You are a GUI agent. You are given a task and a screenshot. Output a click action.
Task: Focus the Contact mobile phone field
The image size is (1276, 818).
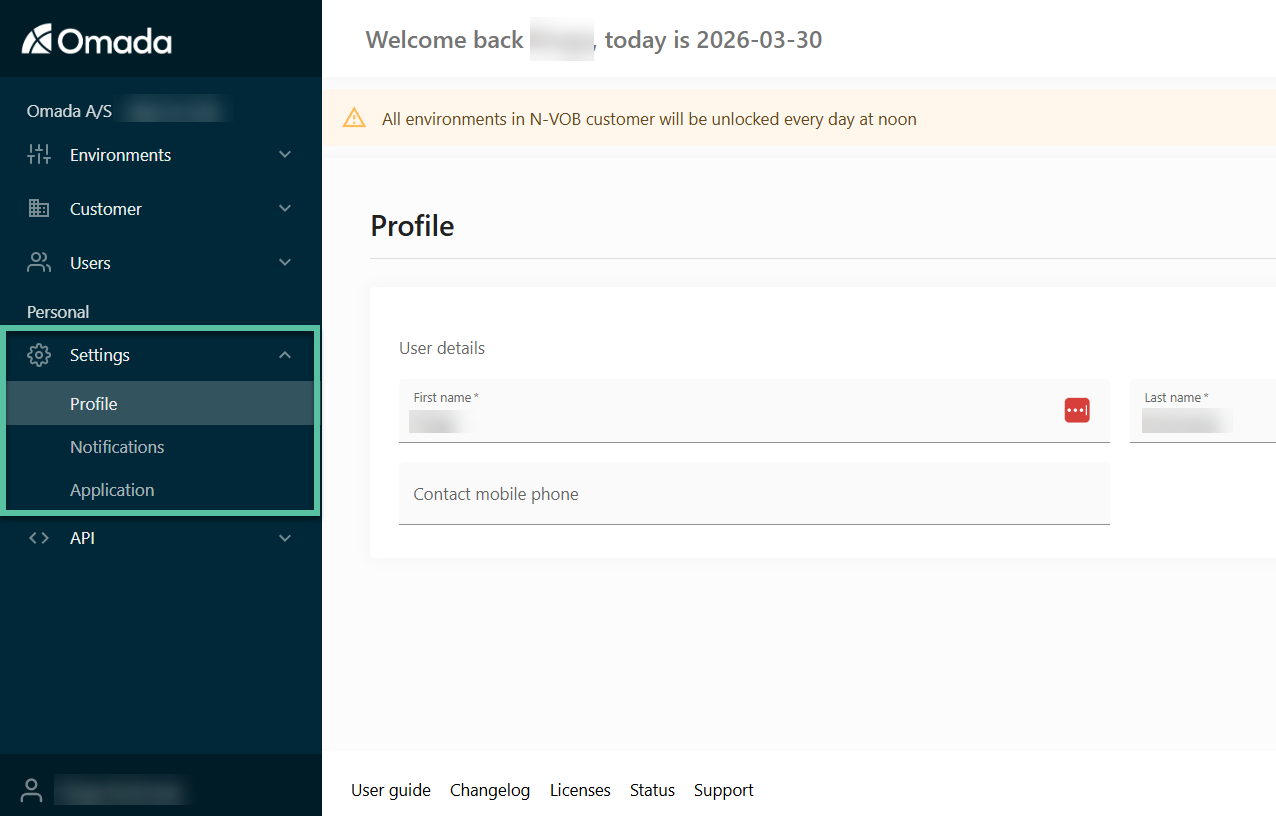pyautogui.click(x=754, y=494)
